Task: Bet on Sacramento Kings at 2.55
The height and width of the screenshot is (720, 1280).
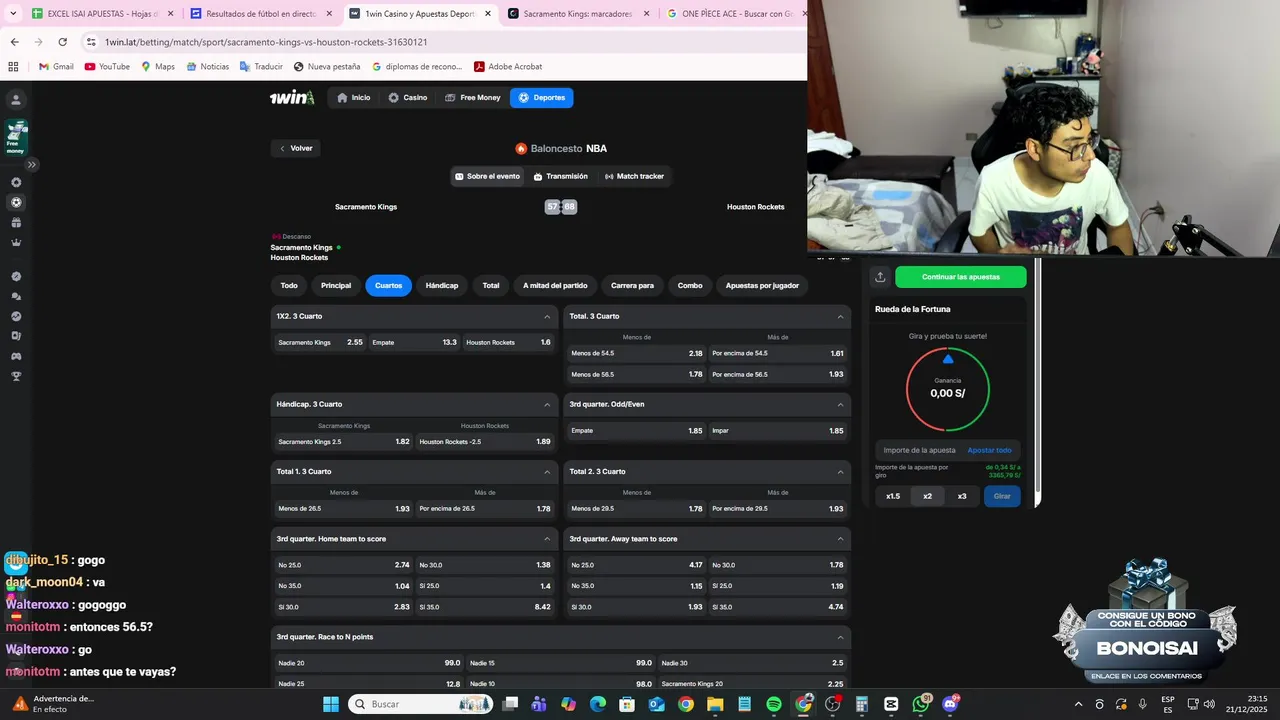Action: (x=320, y=342)
